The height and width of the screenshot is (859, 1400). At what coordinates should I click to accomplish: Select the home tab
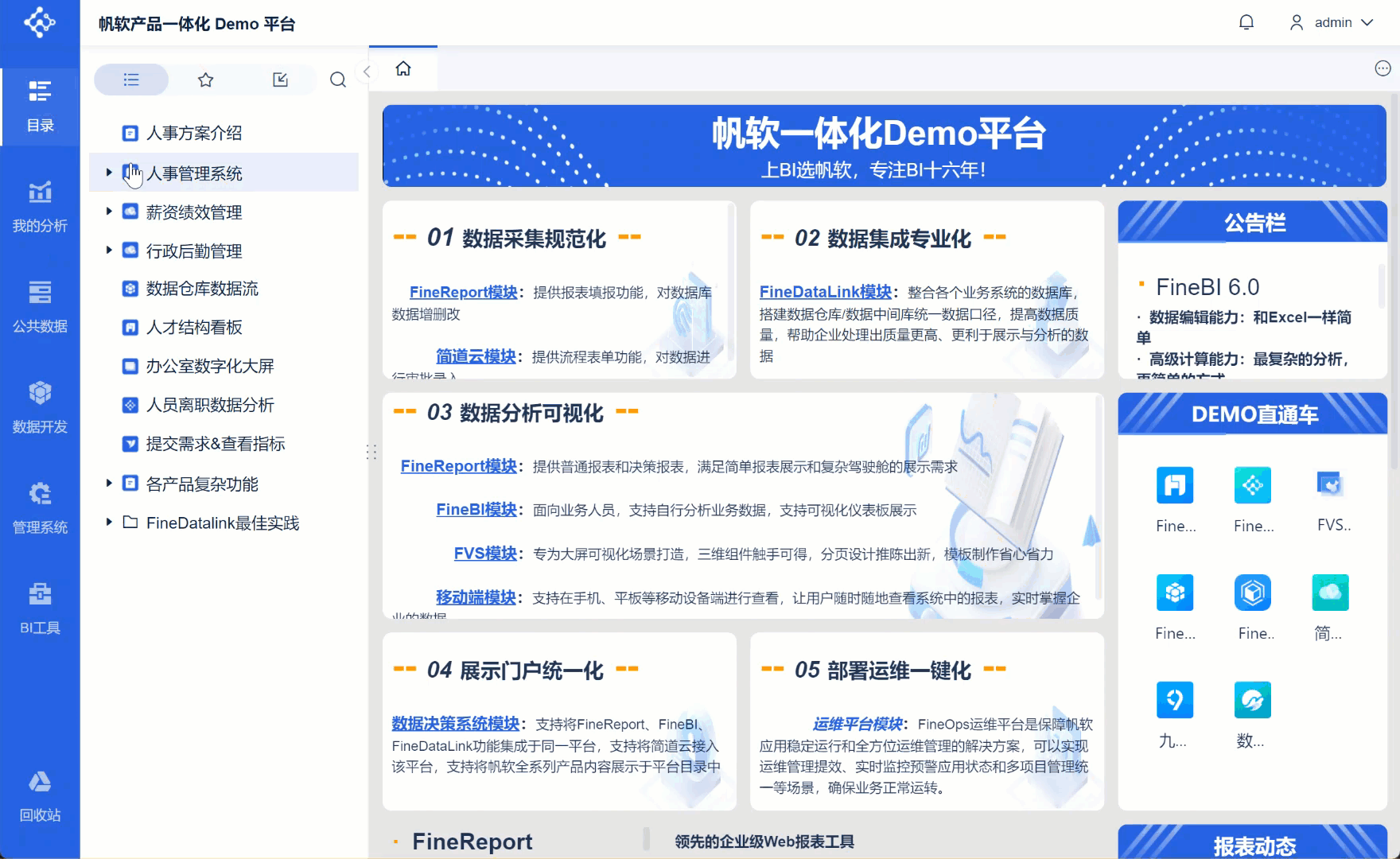(403, 68)
